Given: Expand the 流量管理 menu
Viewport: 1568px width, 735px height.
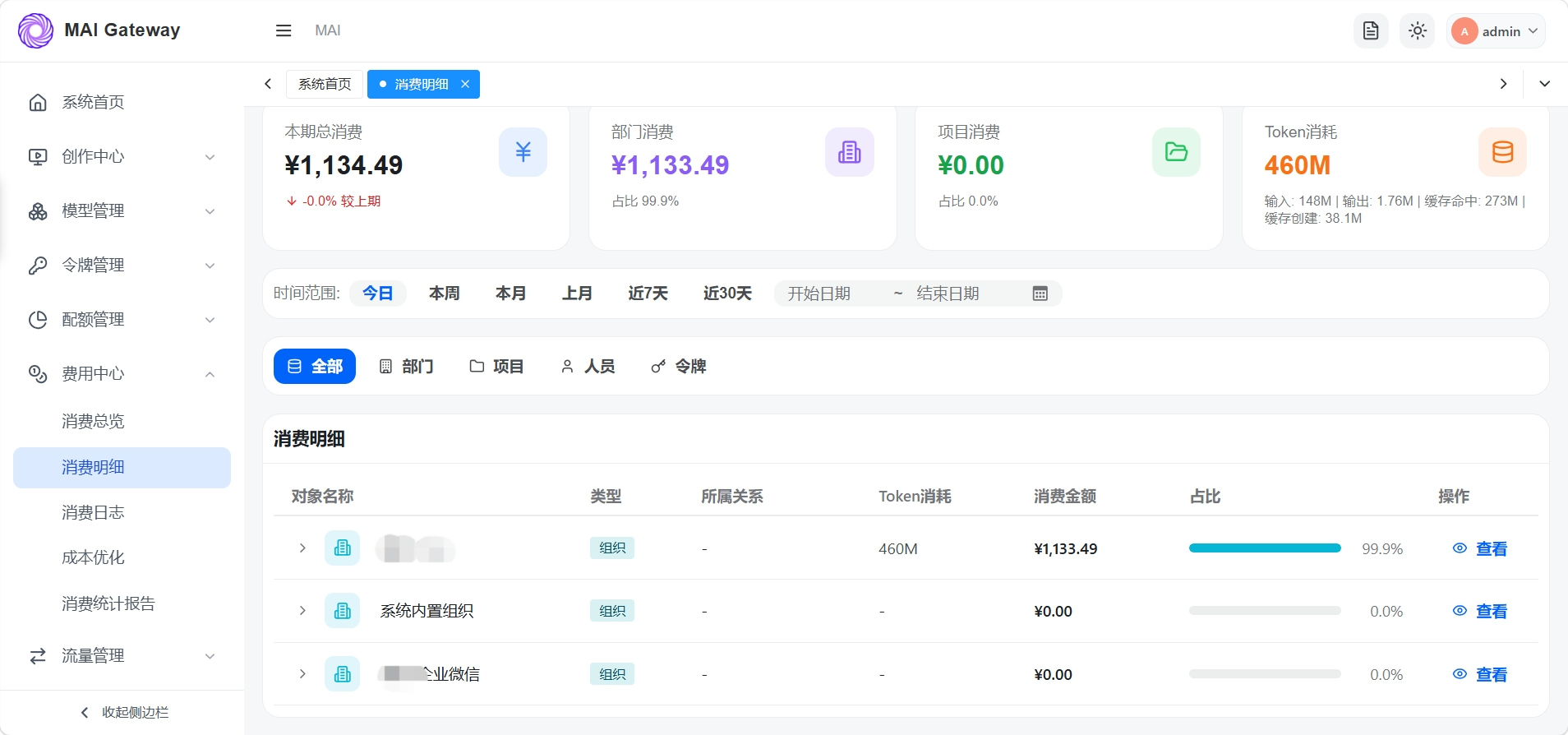Looking at the screenshot, I should [x=122, y=655].
